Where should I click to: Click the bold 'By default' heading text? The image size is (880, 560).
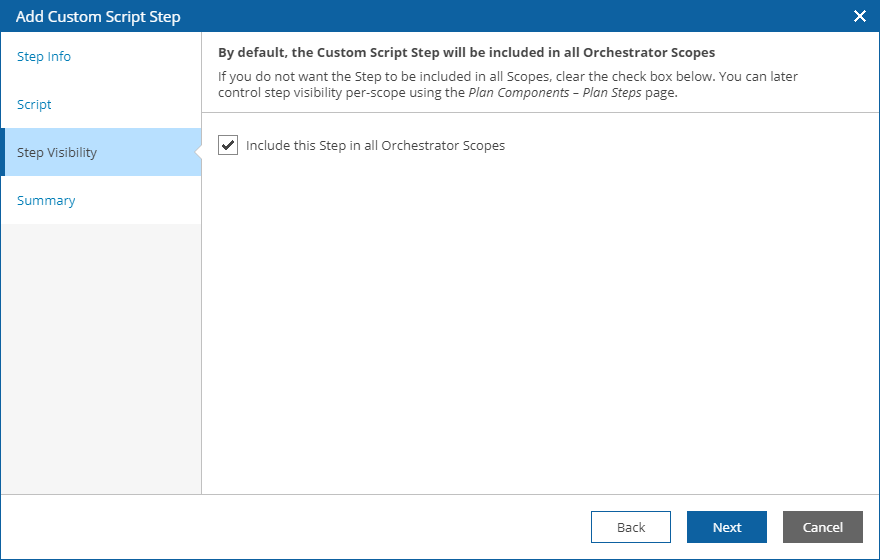(466, 53)
